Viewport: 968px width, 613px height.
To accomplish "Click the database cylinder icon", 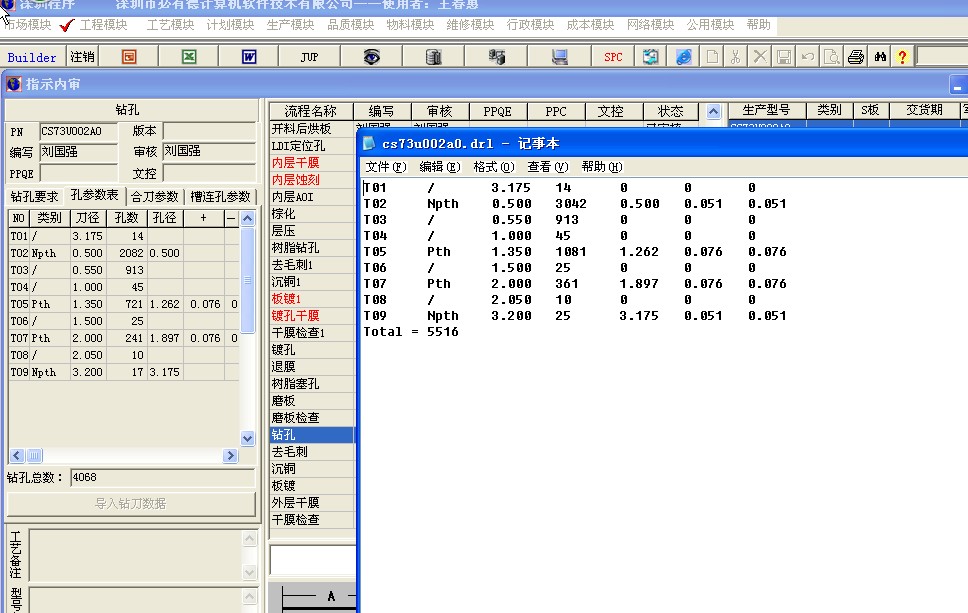I will pyautogui.click(x=433, y=57).
